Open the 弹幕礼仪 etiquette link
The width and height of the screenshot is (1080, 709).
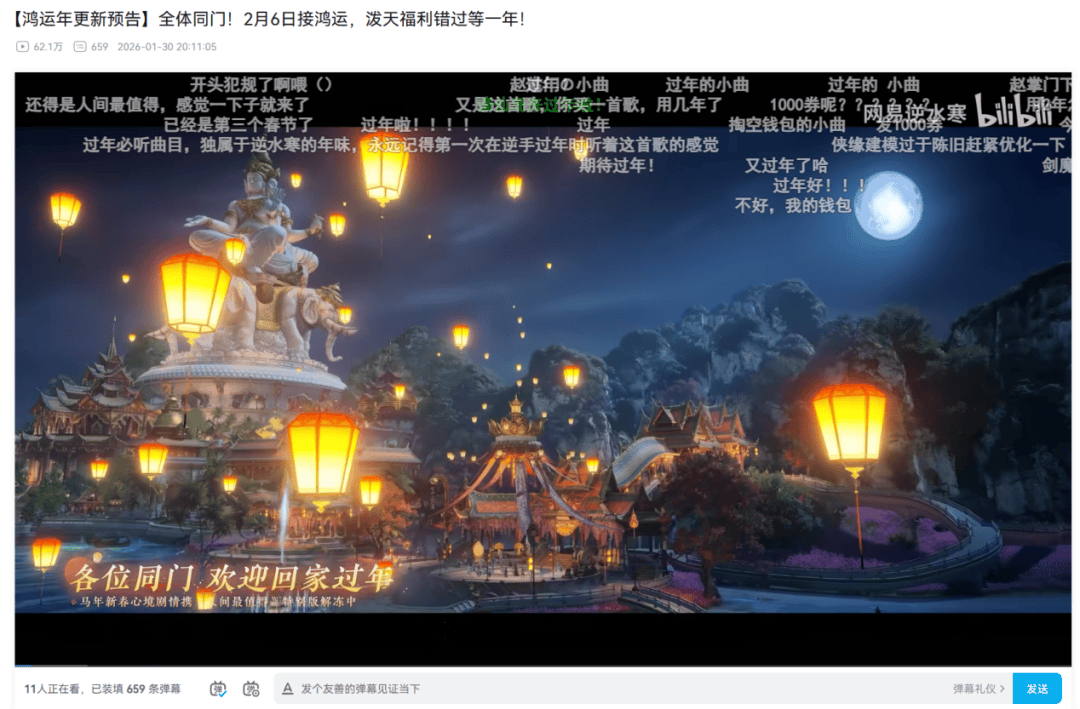click(x=978, y=689)
